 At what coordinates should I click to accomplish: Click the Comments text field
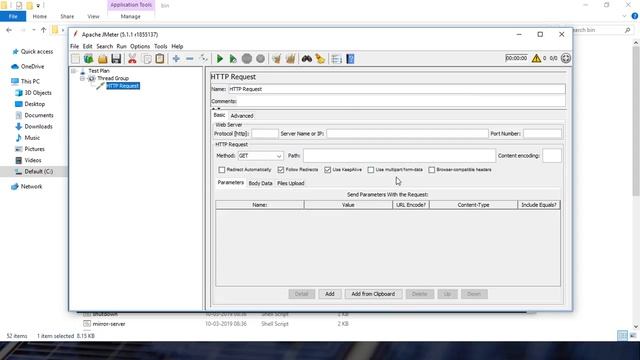(x=401, y=101)
